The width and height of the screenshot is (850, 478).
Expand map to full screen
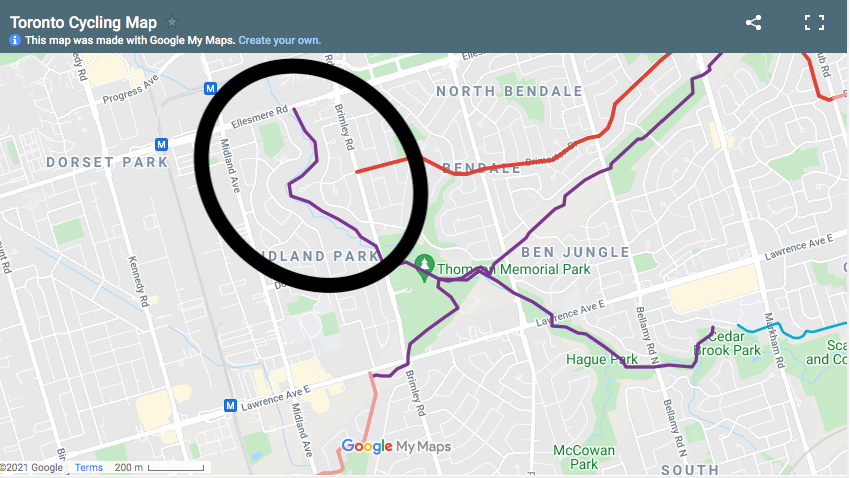point(814,22)
